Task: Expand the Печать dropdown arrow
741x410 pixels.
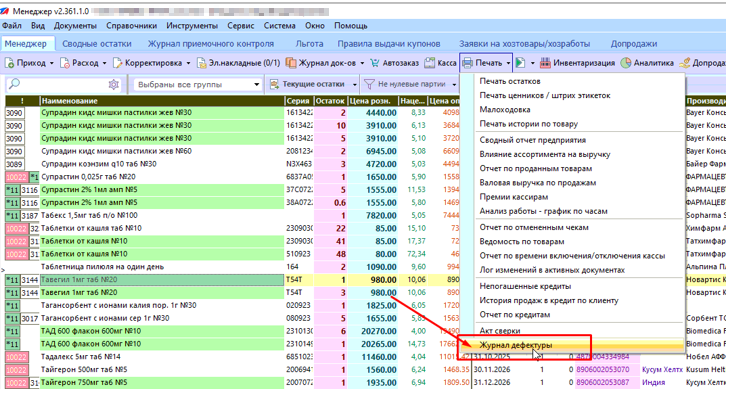Action: coord(508,63)
